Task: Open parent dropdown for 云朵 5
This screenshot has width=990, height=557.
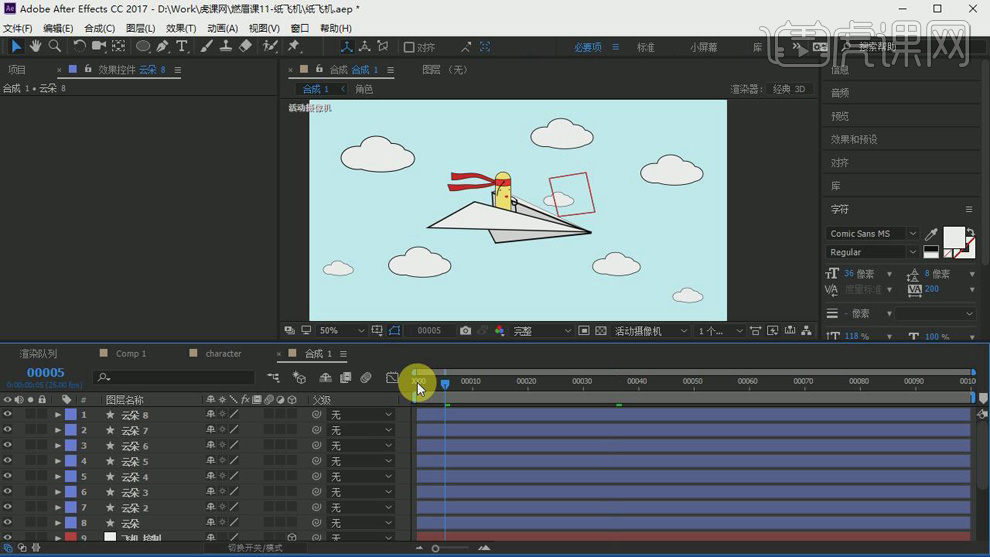Action: pyautogui.click(x=361, y=461)
